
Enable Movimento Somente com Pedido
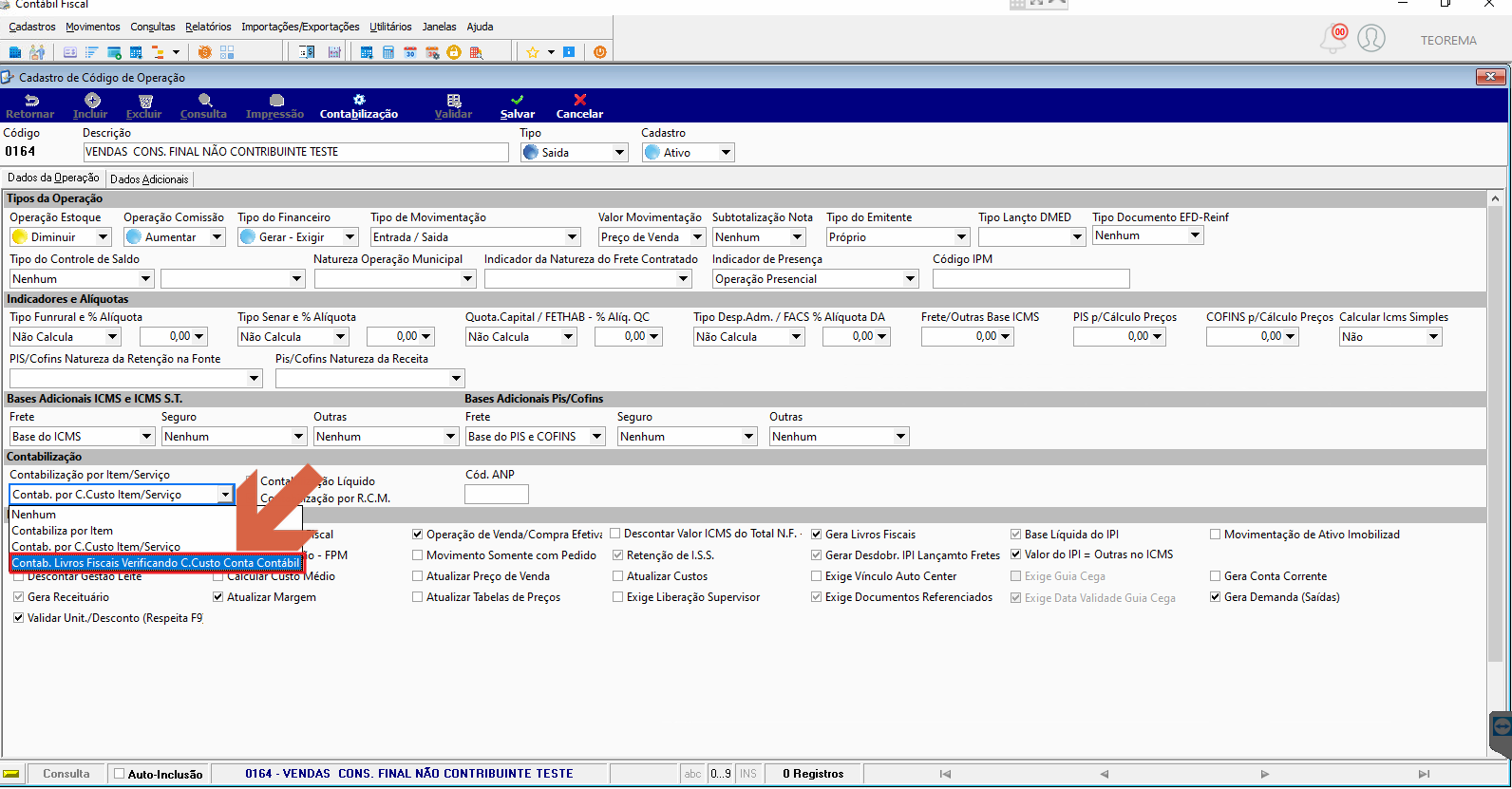tap(418, 555)
